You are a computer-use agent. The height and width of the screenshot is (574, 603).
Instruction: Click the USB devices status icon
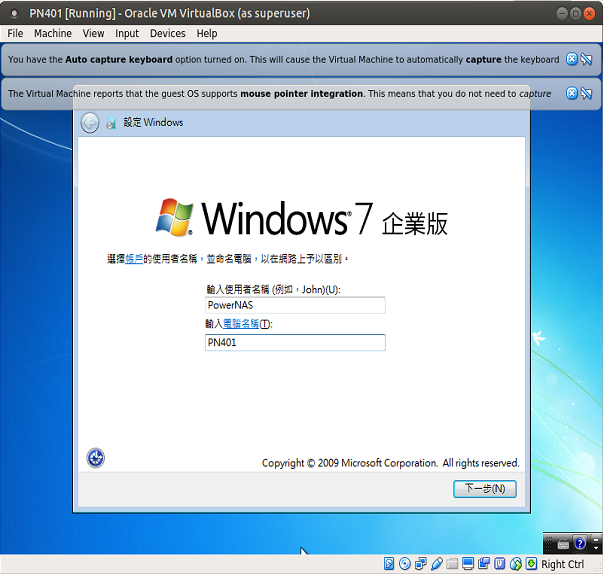tap(437, 564)
